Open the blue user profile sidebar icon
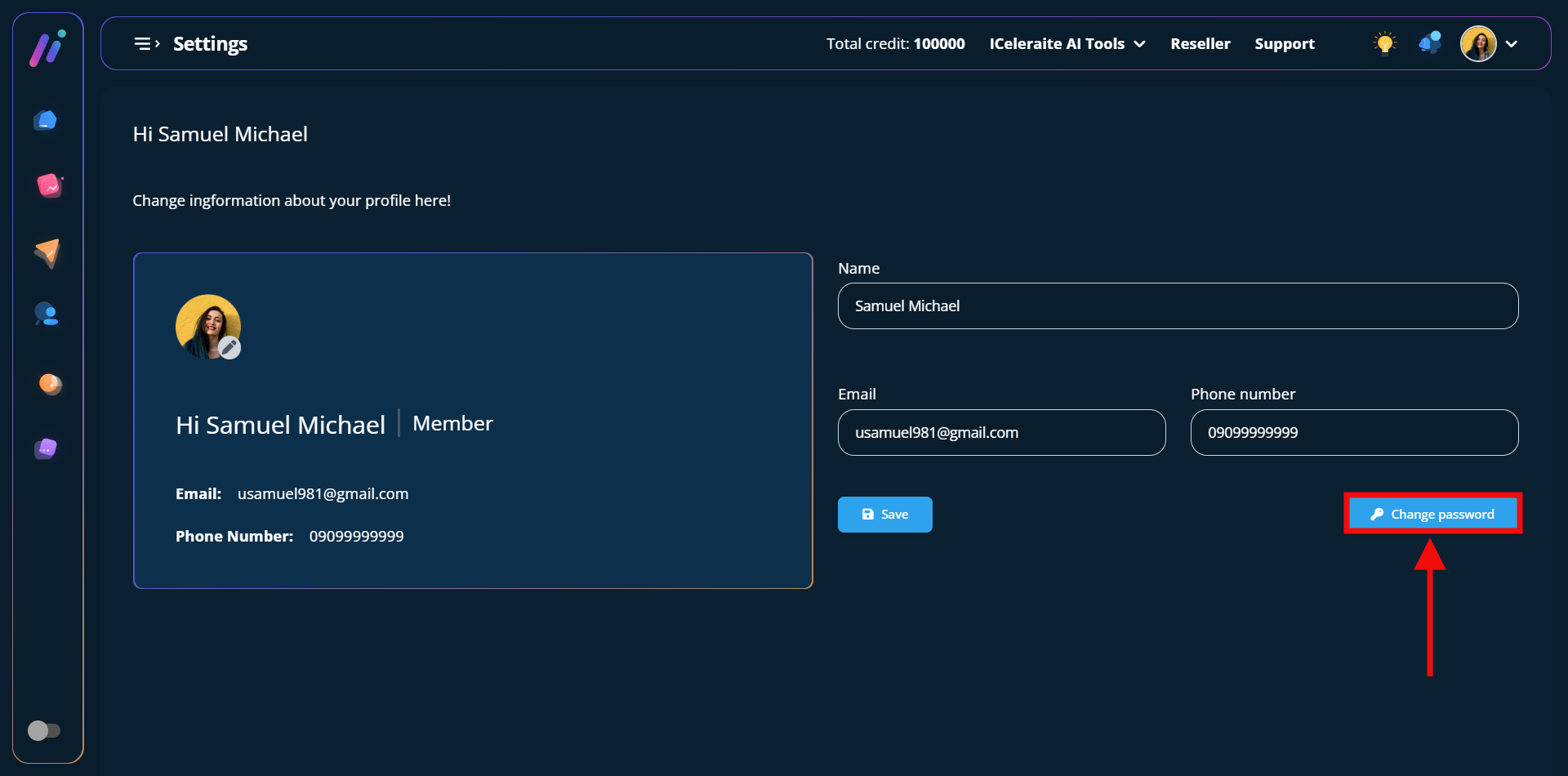Screen dimensions: 1568x776 47,314
